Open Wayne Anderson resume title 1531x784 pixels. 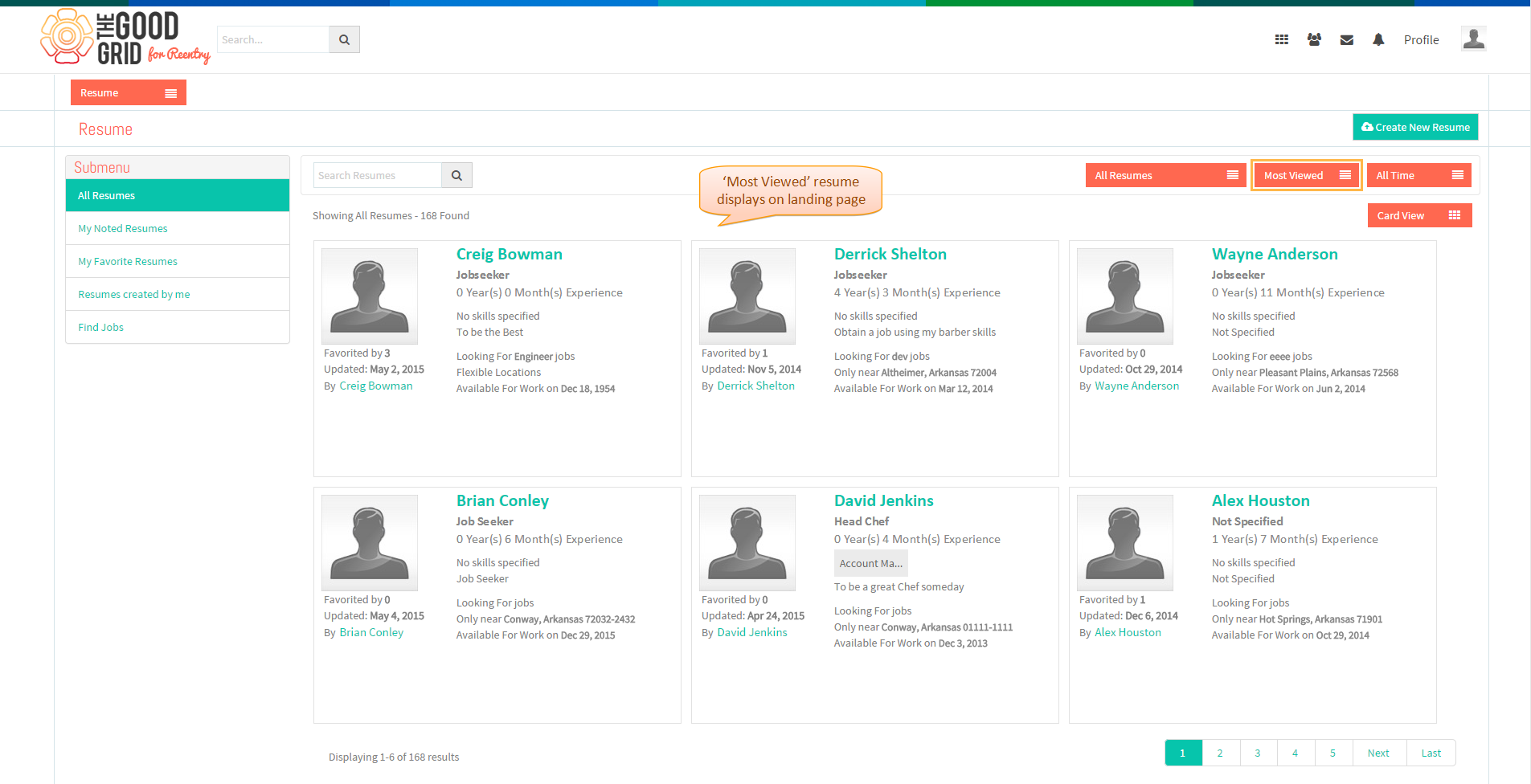[1275, 254]
